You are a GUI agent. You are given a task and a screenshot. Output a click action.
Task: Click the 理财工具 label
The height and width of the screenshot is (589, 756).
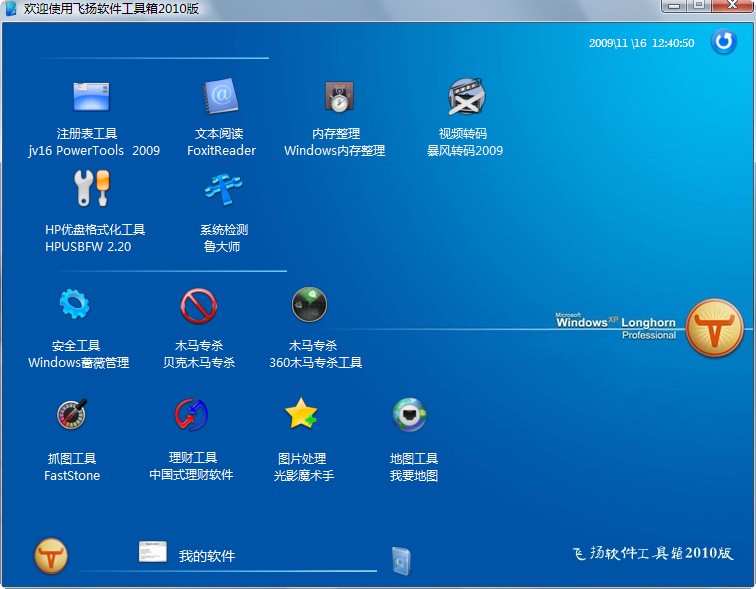click(193, 457)
